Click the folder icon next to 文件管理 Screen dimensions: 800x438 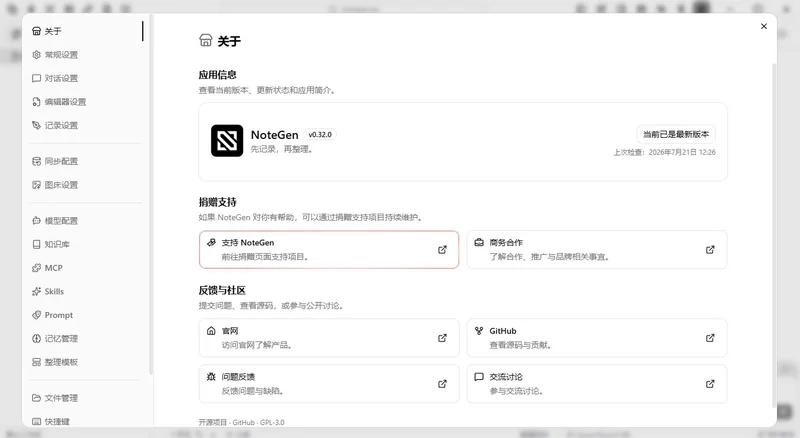(36, 398)
